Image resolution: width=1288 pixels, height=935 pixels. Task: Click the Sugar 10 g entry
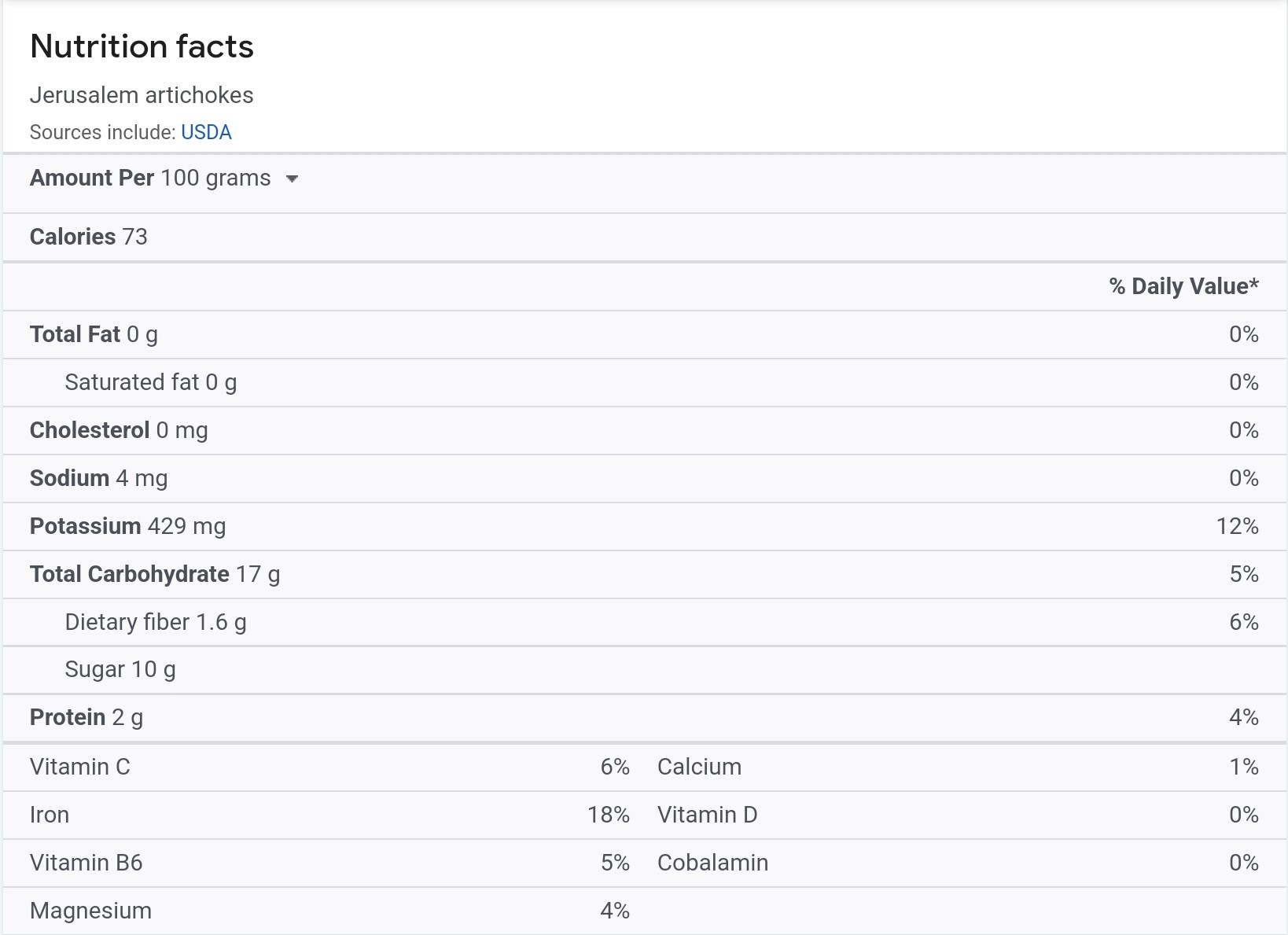pyautogui.click(x=120, y=669)
